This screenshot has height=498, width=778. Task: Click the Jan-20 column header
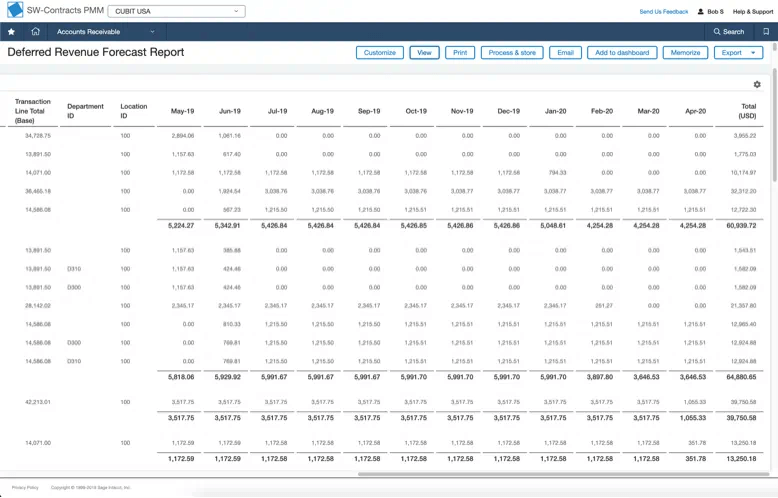click(555, 111)
